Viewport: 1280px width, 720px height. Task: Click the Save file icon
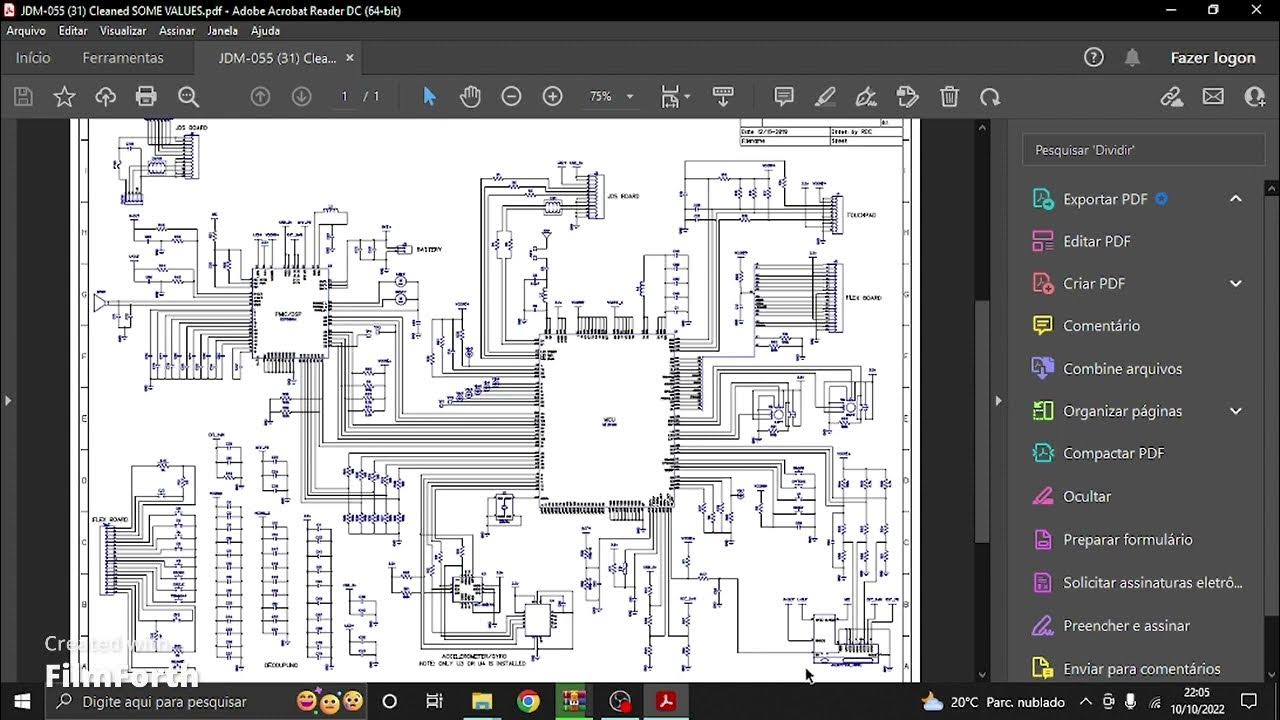click(24, 97)
